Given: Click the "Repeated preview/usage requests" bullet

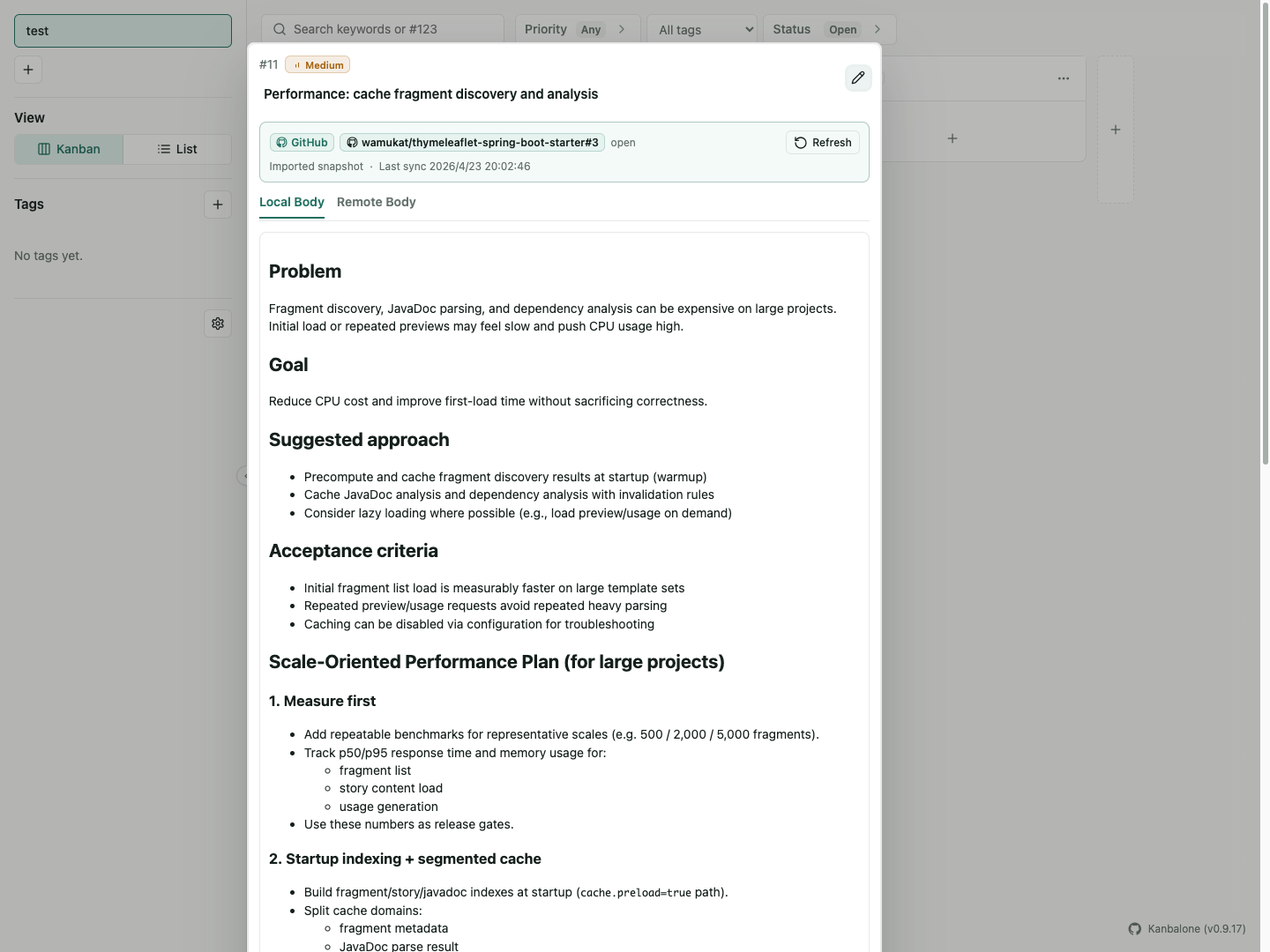Looking at the screenshot, I should [485, 606].
